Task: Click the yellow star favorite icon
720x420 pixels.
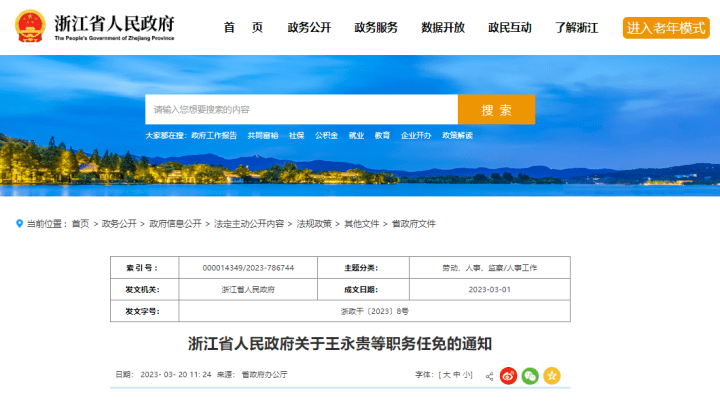Action: coord(552,376)
